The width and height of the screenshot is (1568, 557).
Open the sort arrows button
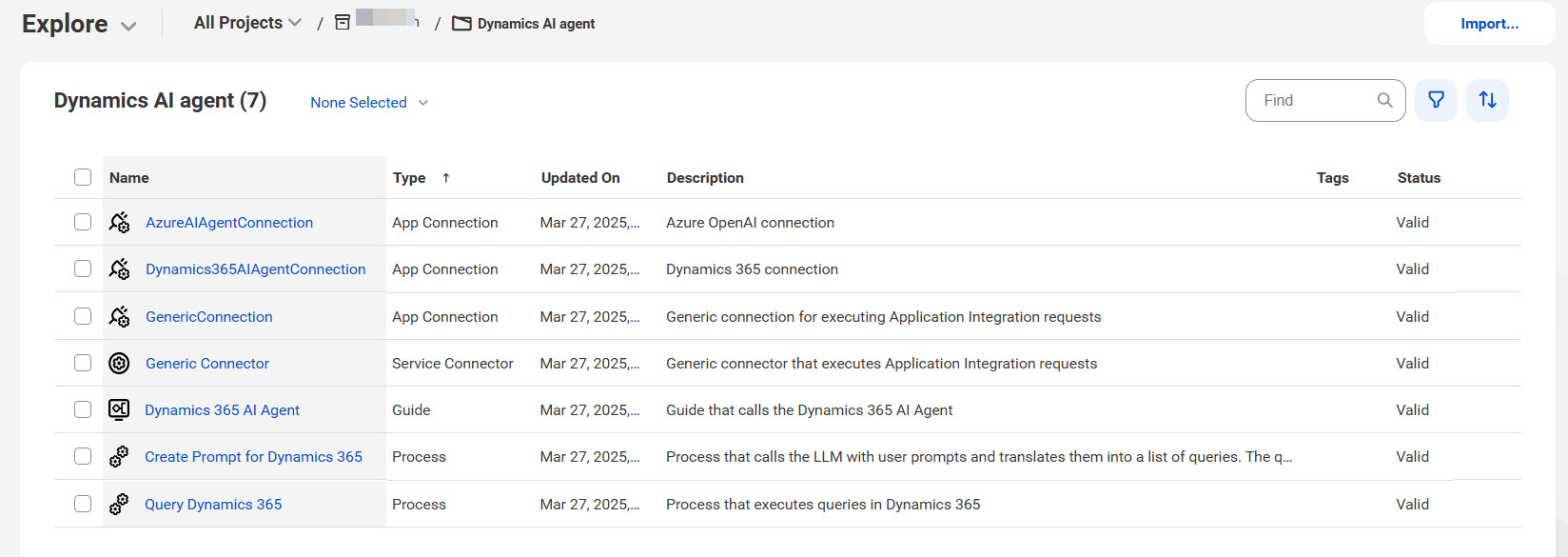(x=1487, y=100)
